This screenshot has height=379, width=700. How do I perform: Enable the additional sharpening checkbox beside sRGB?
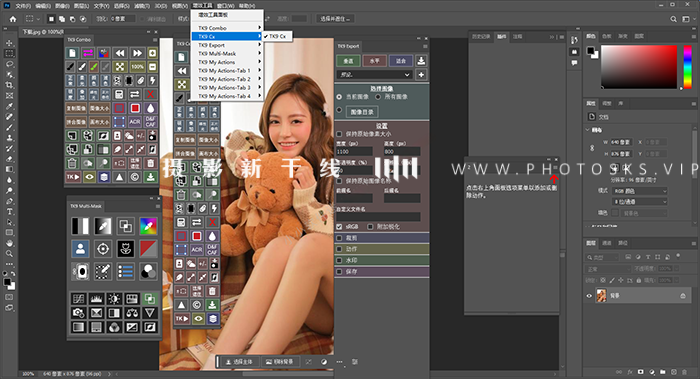[370, 227]
